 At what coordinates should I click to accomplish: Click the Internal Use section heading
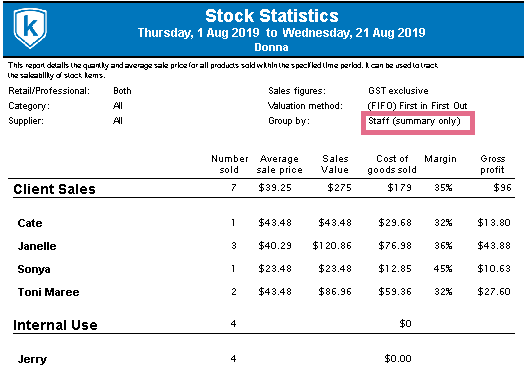tap(55, 325)
